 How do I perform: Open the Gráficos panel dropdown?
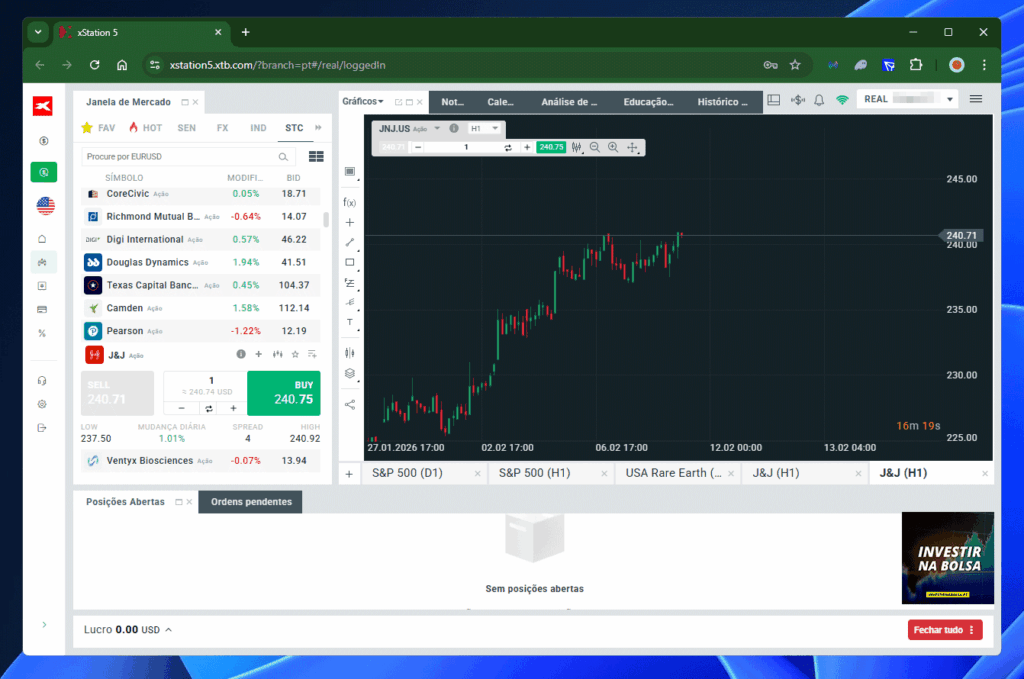coord(363,101)
